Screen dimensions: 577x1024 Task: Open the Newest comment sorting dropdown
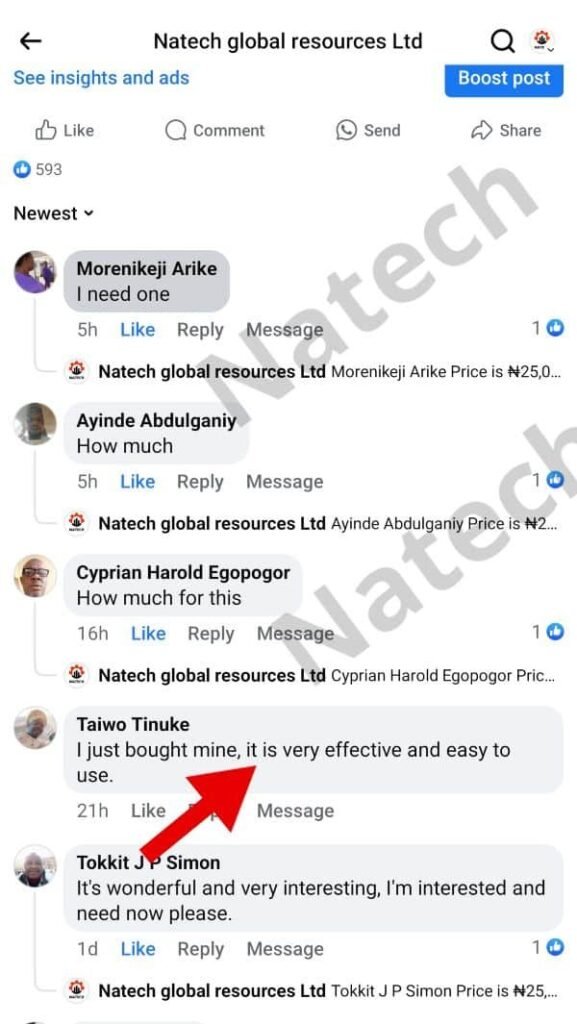tap(54, 214)
